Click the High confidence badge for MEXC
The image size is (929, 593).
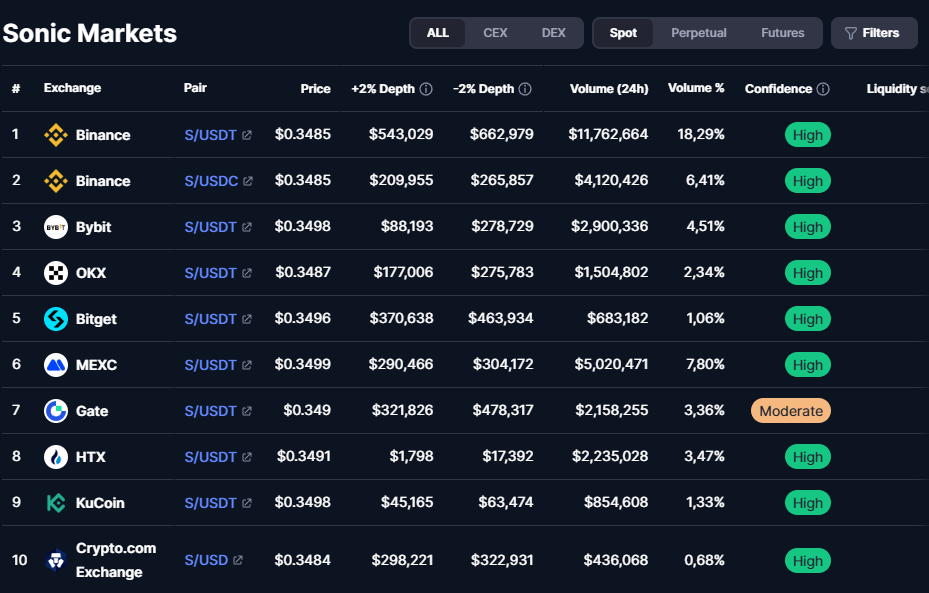click(808, 365)
